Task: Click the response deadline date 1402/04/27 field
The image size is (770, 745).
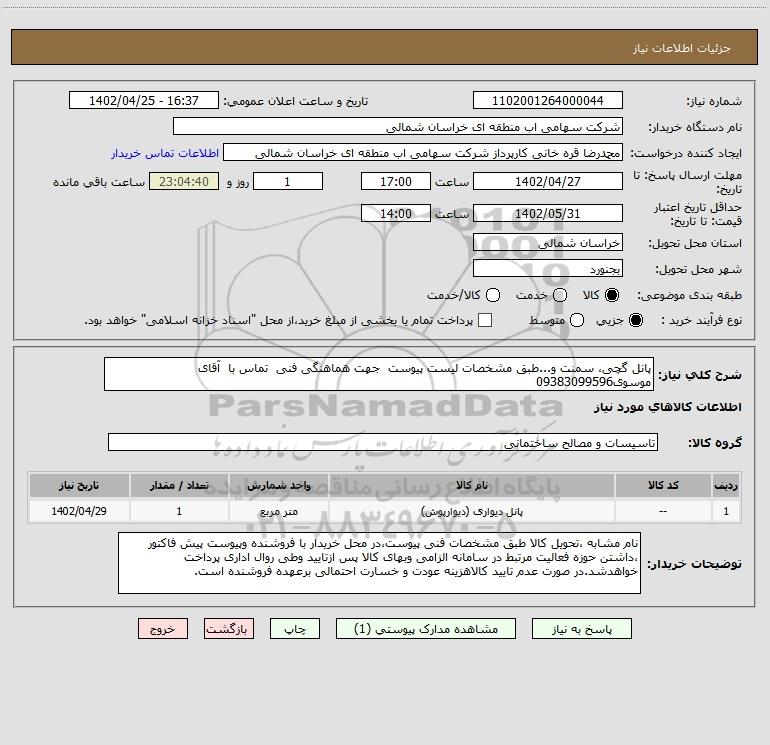Action: [x=548, y=181]
